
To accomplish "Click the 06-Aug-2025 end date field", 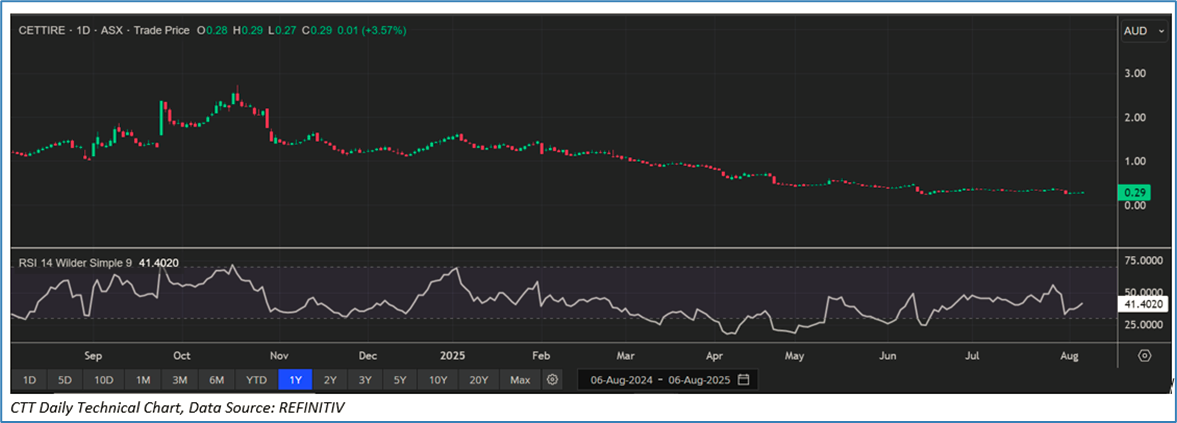I will click(701, 380).
